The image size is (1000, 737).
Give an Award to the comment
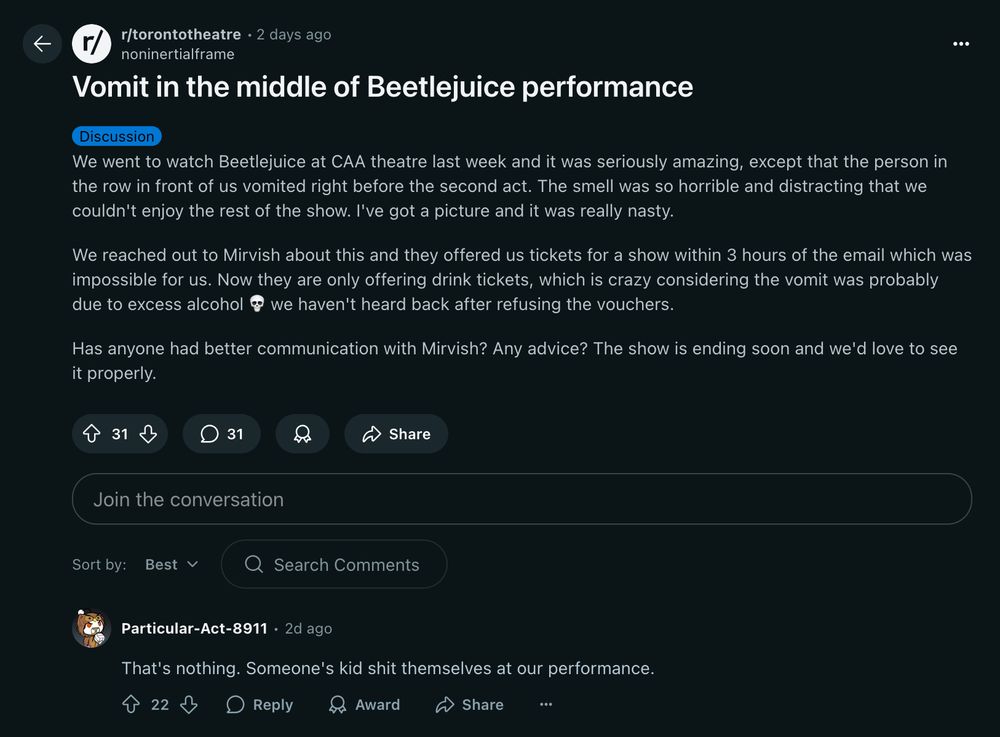click(x=364, y=705)
